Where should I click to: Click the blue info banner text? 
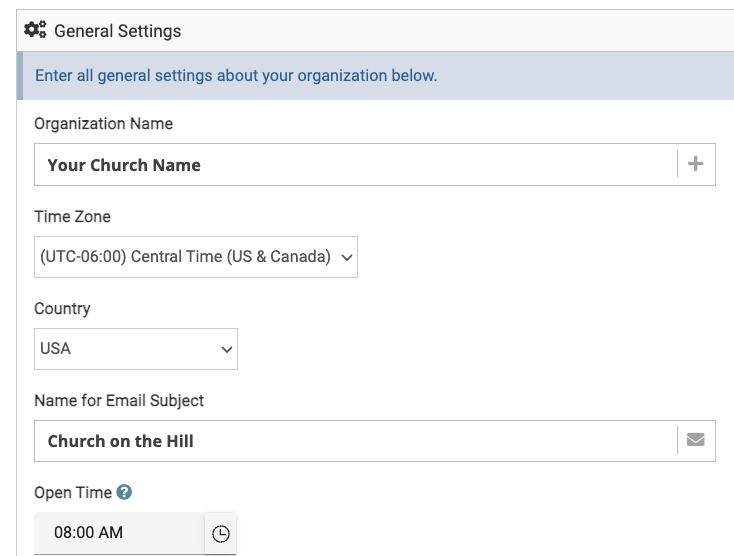tap(236, 76)
